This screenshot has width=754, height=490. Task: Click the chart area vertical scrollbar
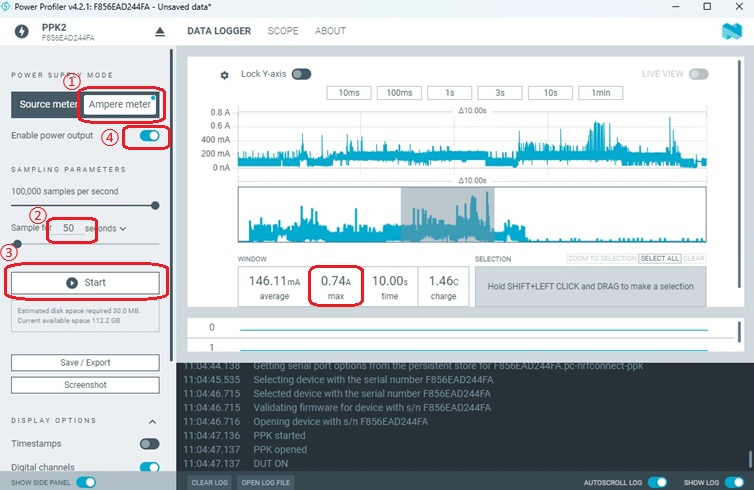(740, 174)
